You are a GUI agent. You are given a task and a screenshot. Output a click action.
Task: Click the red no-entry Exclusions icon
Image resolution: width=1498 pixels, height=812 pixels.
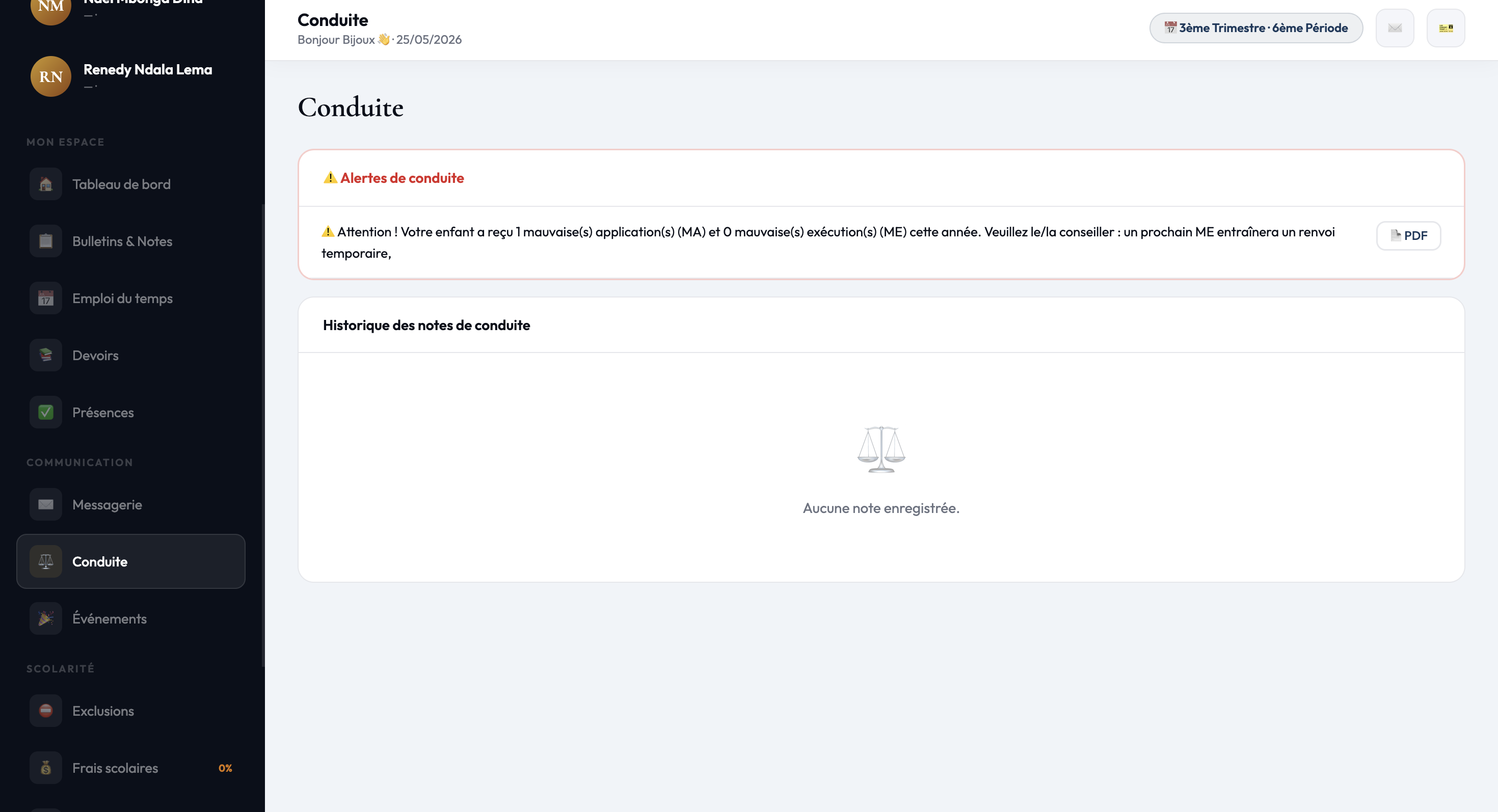tap(45, 711)
